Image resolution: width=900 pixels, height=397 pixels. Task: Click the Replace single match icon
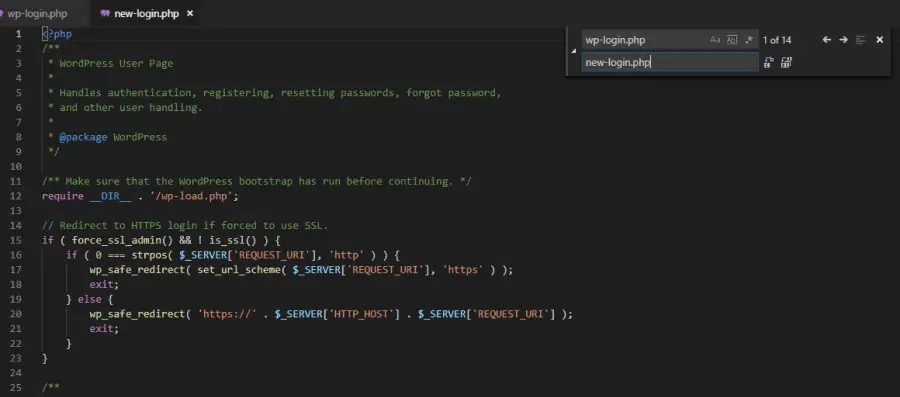click(x=769, y=62)
